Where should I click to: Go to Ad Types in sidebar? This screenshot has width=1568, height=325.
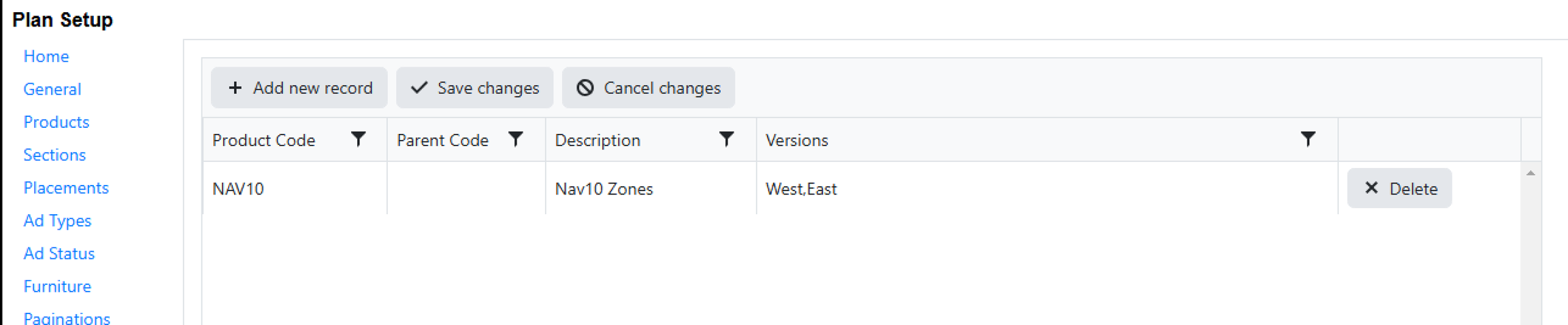coord(57,221)
